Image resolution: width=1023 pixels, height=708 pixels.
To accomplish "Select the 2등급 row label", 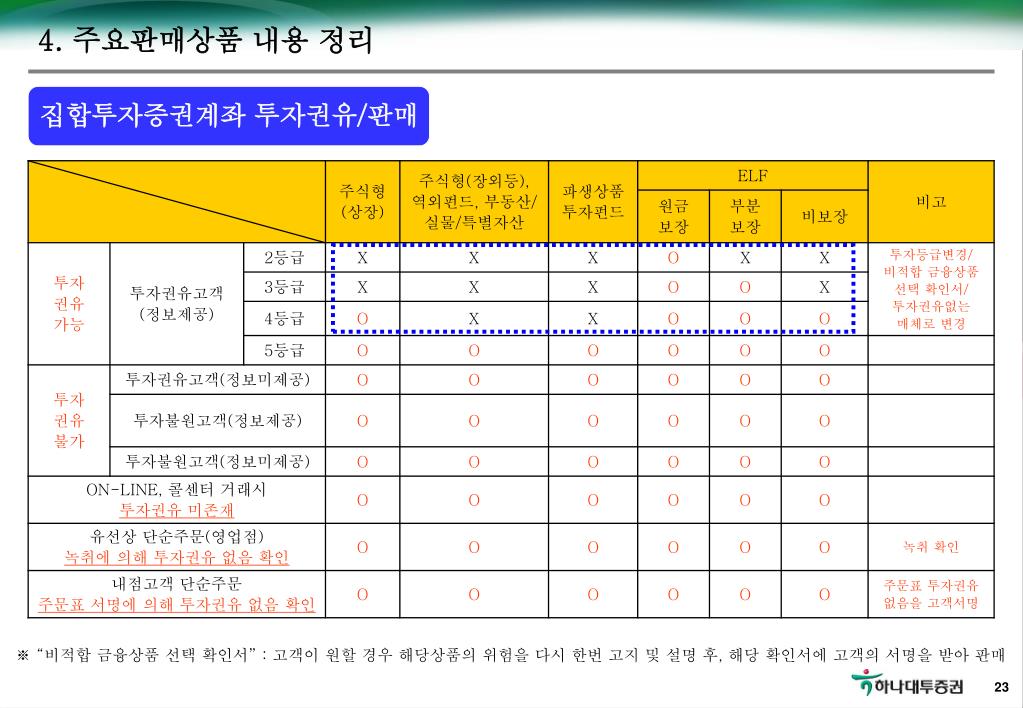I will tap(284, 258).
